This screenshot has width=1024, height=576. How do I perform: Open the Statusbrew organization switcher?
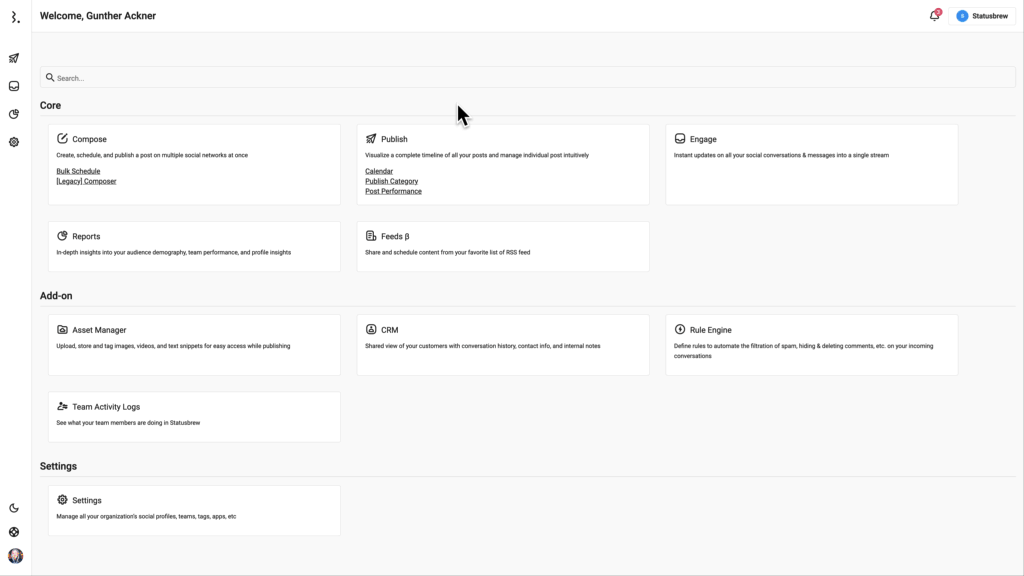[981, 16]
